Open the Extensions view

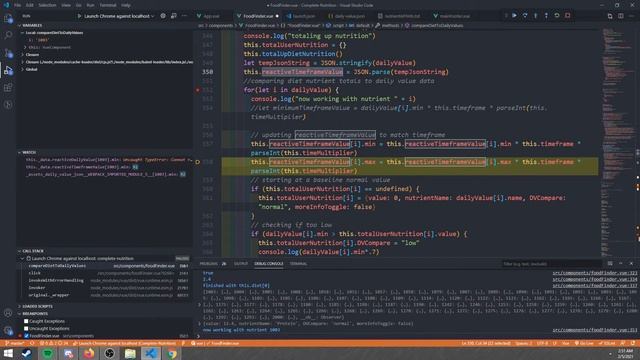pos(8,87)
